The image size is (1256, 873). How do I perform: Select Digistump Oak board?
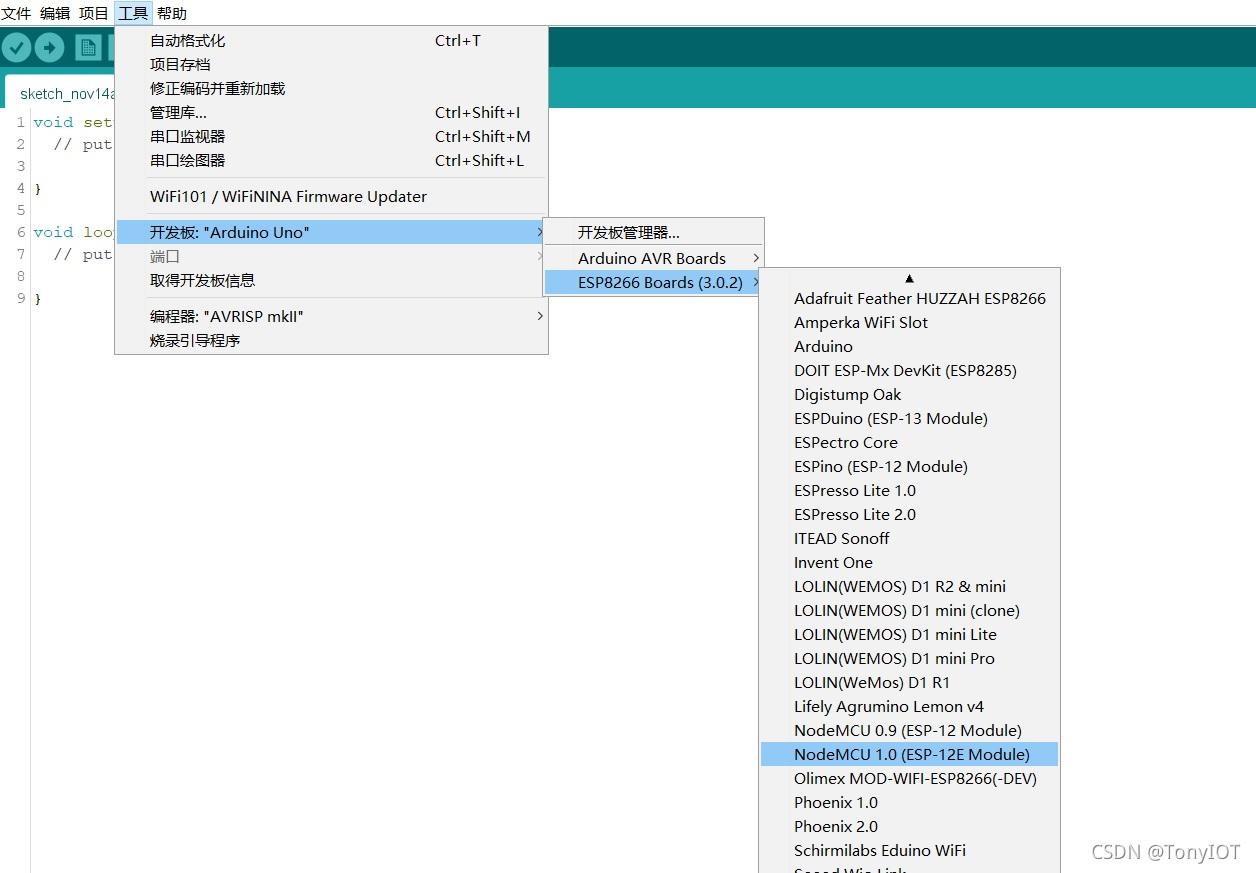pyautogui.click(x=909, y=395)
